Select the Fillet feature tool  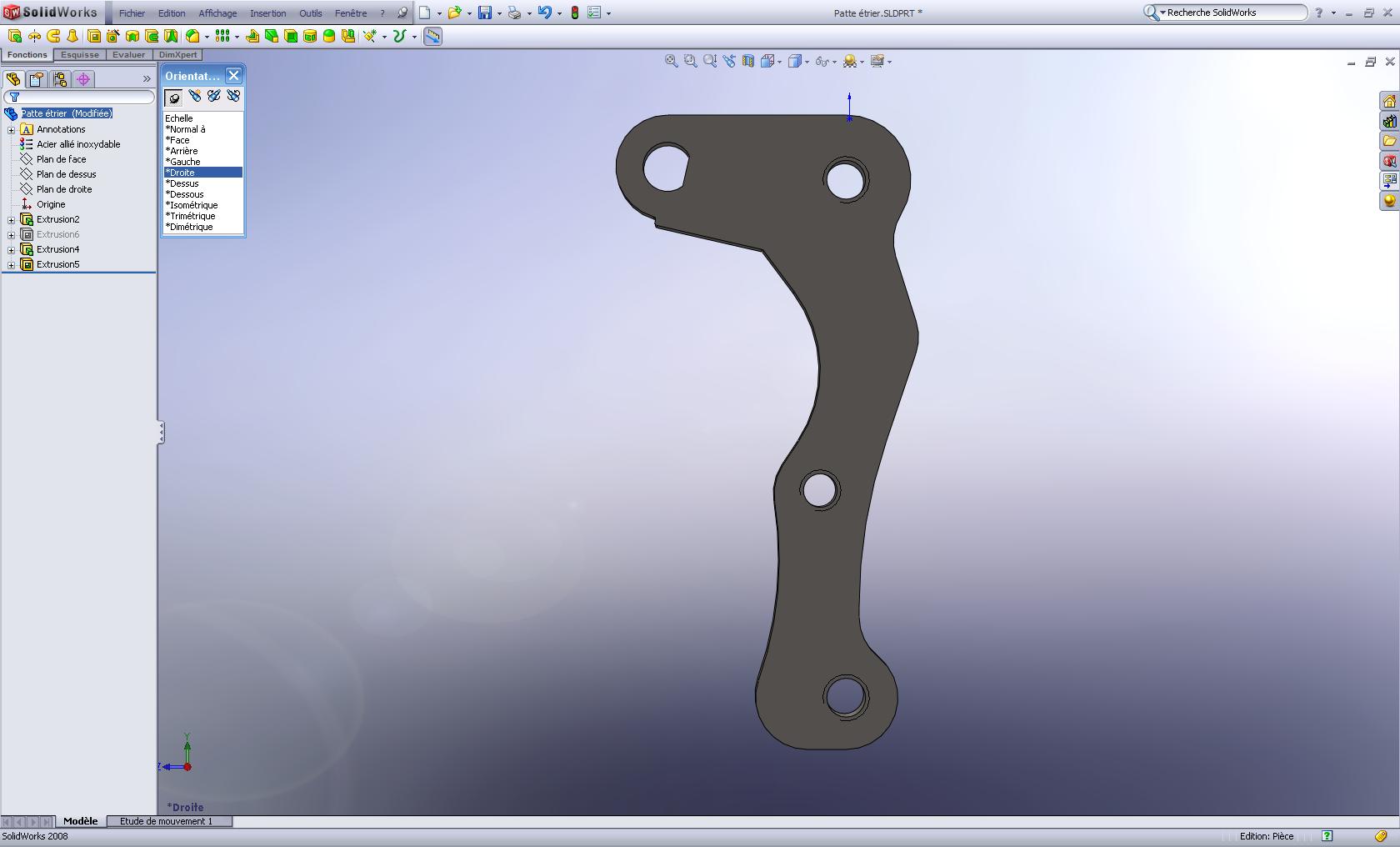click(x=192, y=36)
